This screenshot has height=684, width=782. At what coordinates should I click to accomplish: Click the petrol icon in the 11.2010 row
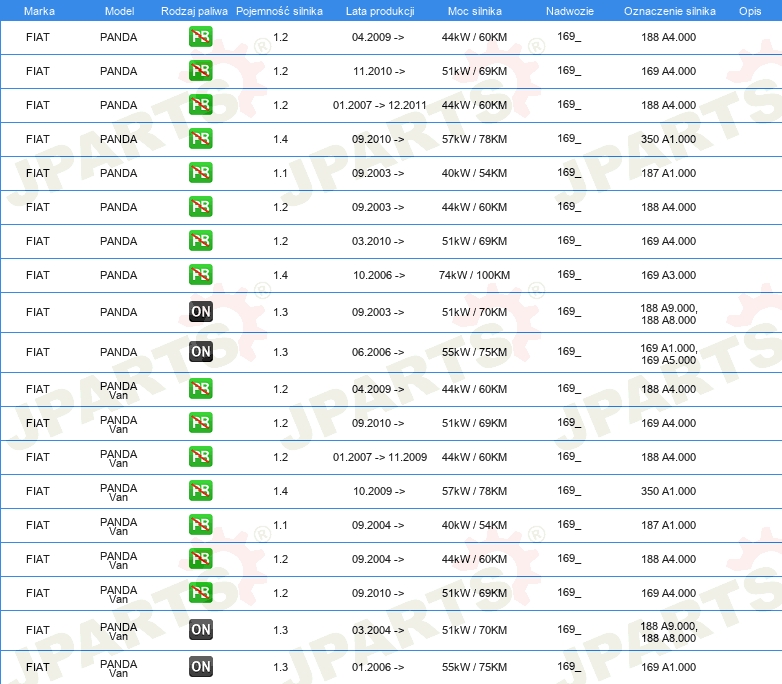click(200, 71)
